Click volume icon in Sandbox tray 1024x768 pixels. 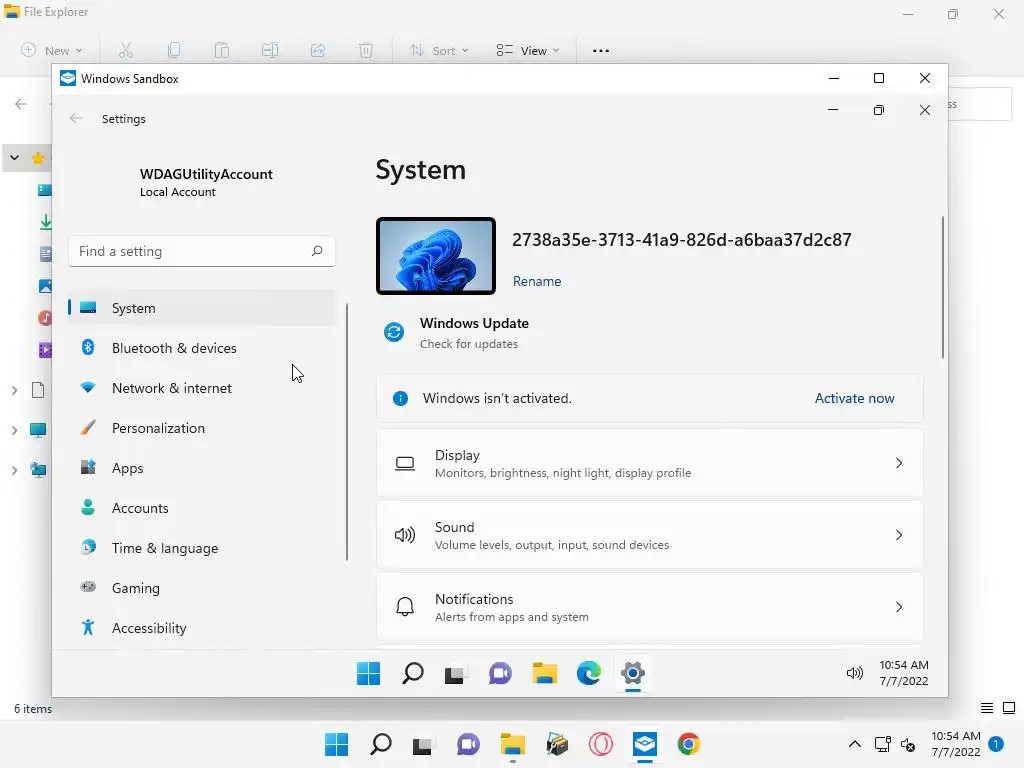click(854, 673)
